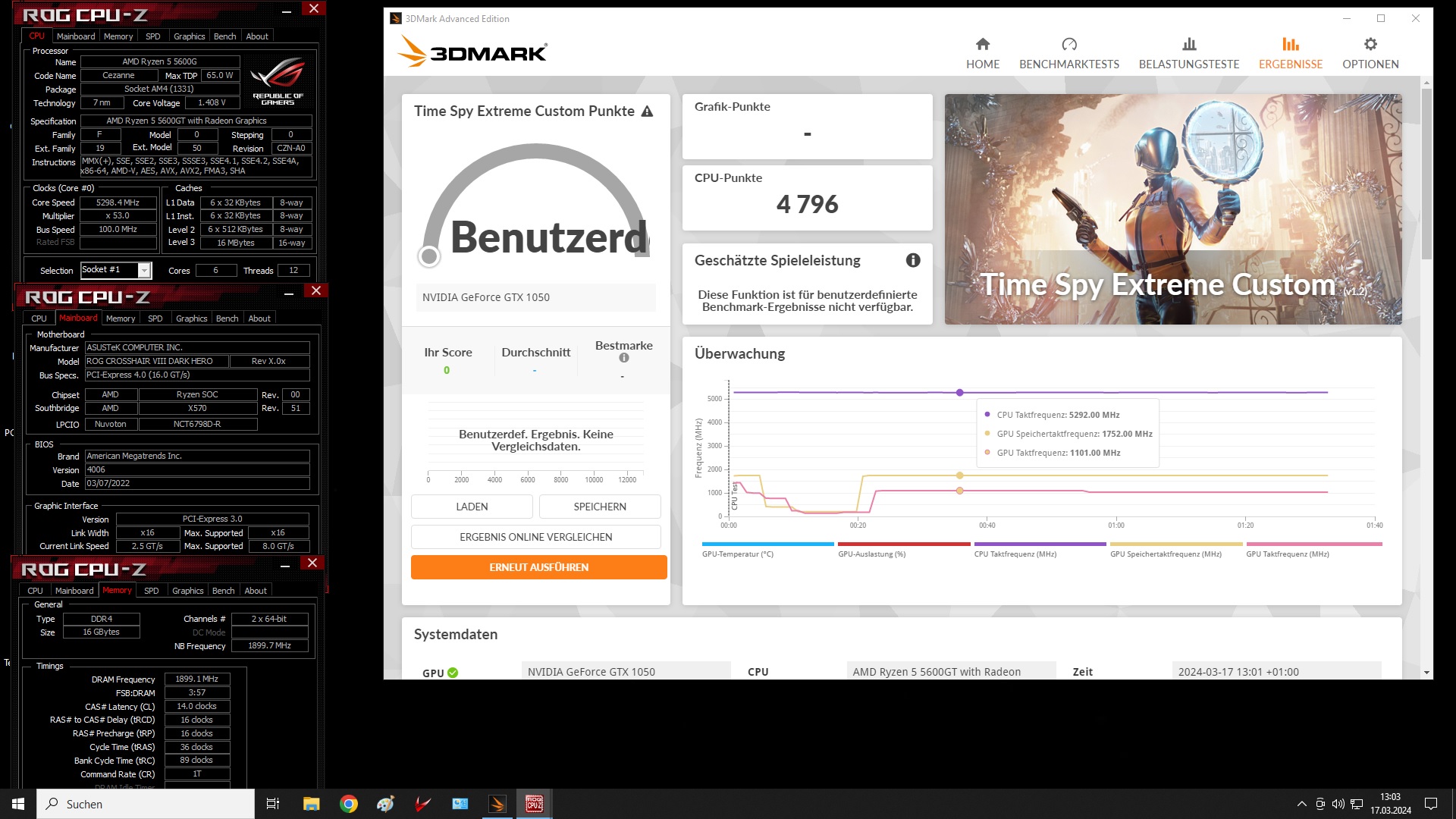Click the red swoosh app icon on the taskbar

point(423,804)
